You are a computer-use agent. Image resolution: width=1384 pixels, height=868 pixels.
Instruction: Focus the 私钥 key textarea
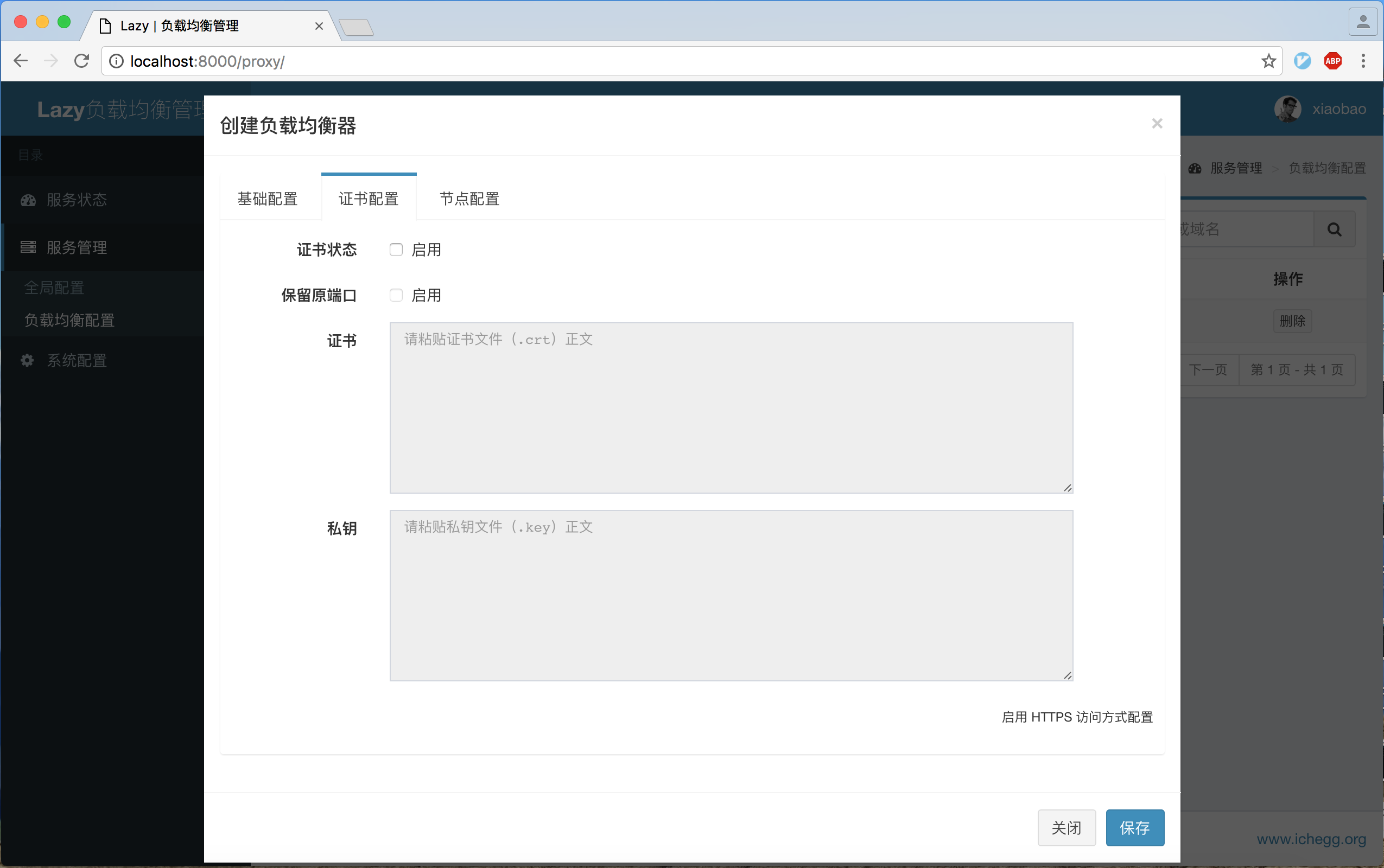coord(731,595)
